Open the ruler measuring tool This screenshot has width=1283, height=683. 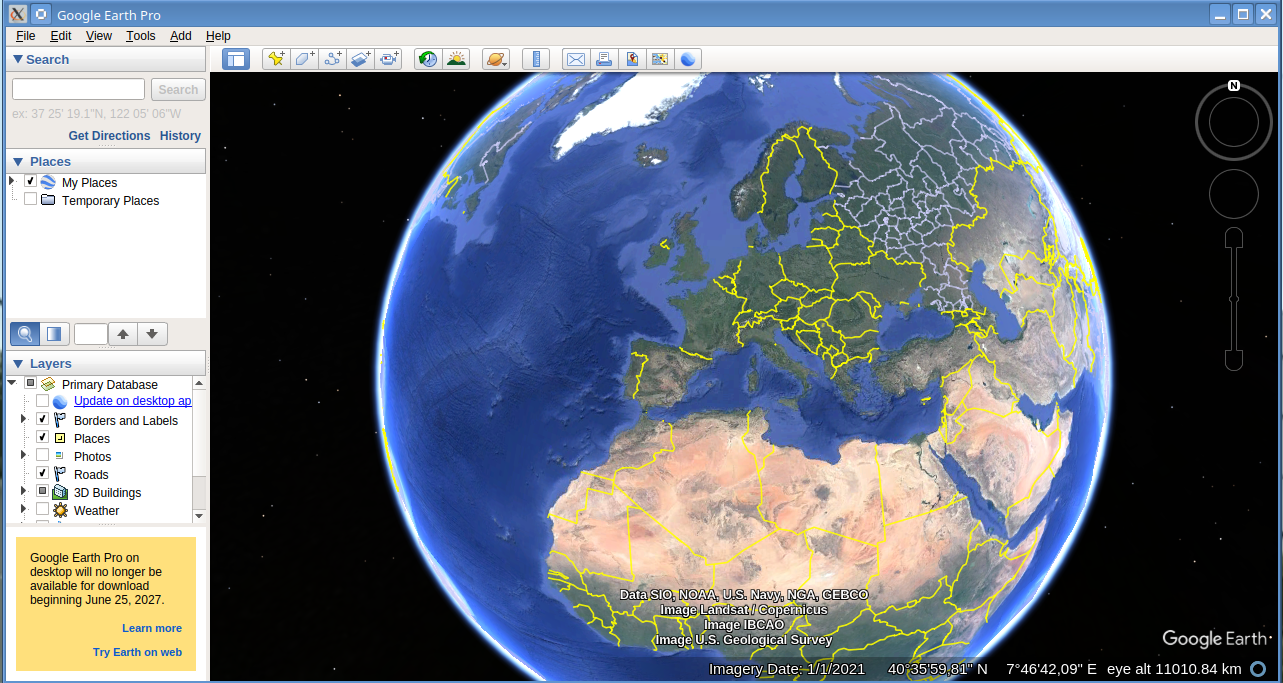(536, 59)
